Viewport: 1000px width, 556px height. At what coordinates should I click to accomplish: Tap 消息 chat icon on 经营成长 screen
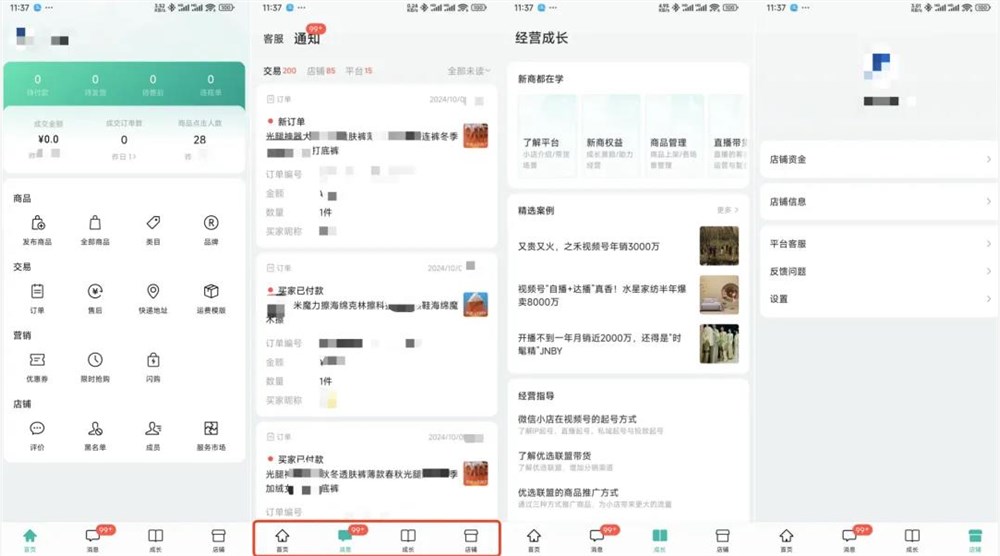click(x=597, y=536)
